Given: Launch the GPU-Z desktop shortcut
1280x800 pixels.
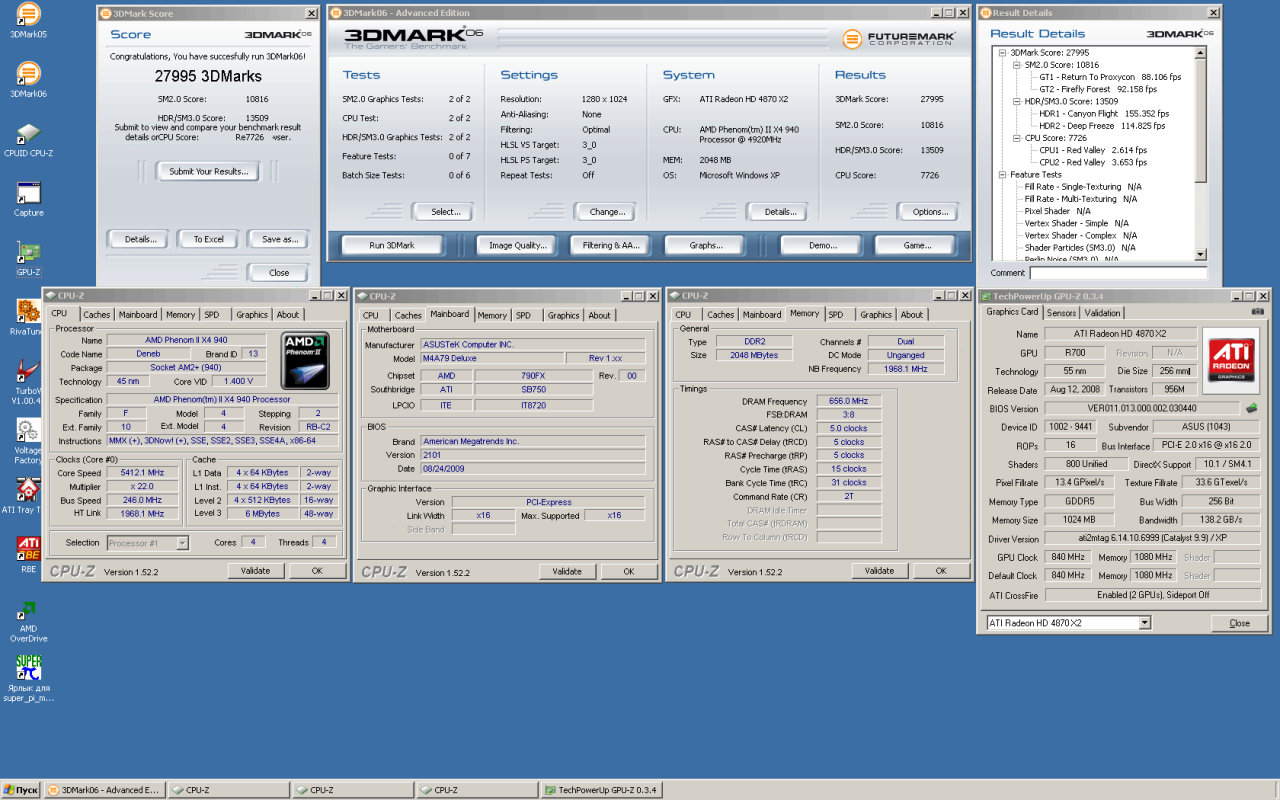Looking at the screenshot, I should click(x=28, y=252).
